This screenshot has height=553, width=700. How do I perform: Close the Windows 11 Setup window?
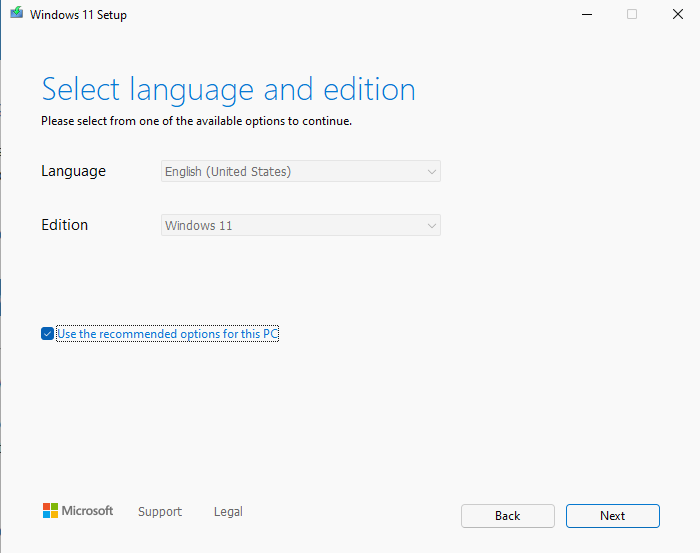tap(678, 14)
